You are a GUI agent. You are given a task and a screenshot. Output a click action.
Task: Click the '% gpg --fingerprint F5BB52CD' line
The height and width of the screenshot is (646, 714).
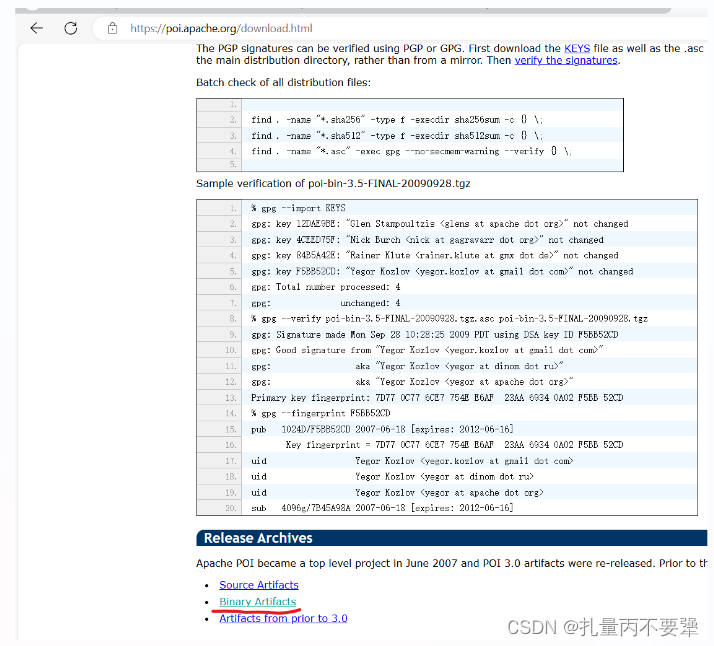coord(321,413)
